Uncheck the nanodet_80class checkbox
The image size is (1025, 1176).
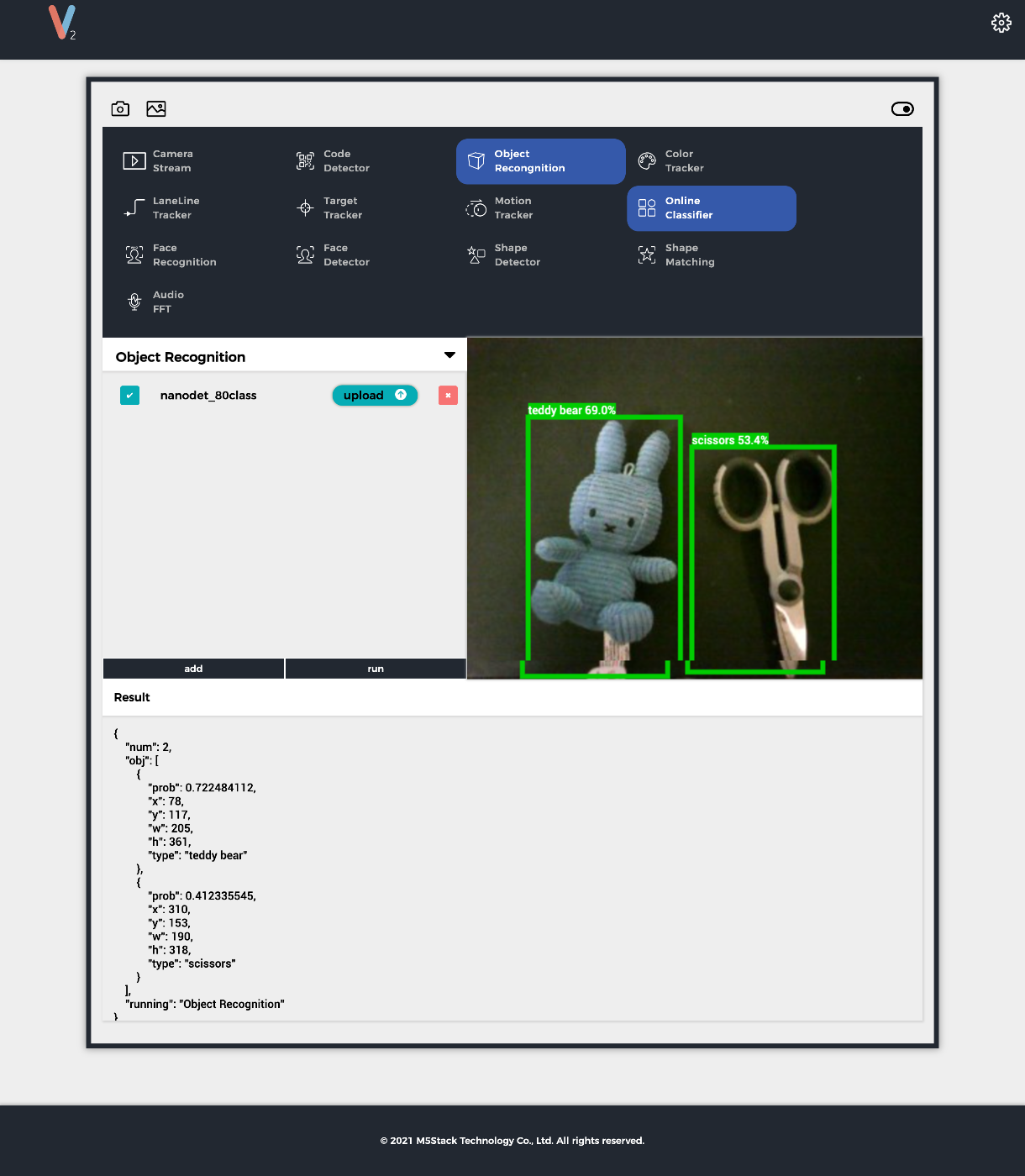point(129,395)
